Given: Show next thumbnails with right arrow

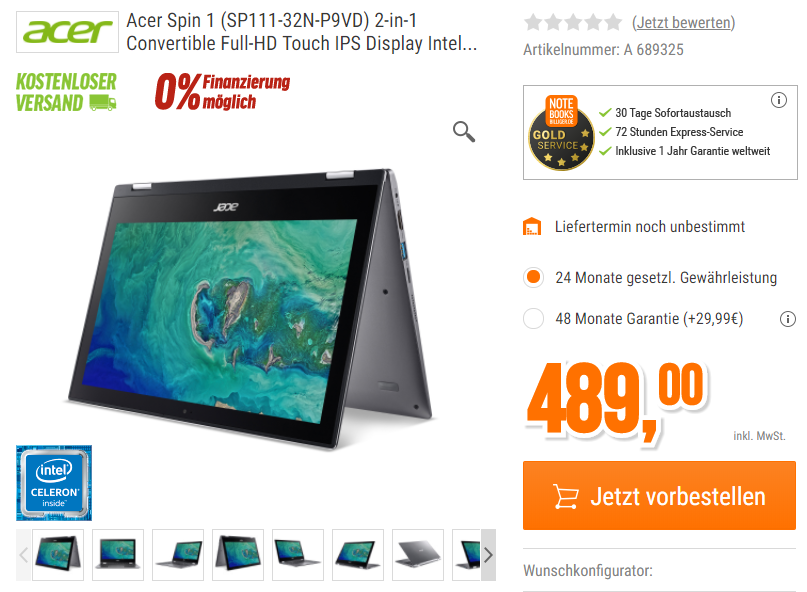Looking at the screenshot, I should click(488, 555).
